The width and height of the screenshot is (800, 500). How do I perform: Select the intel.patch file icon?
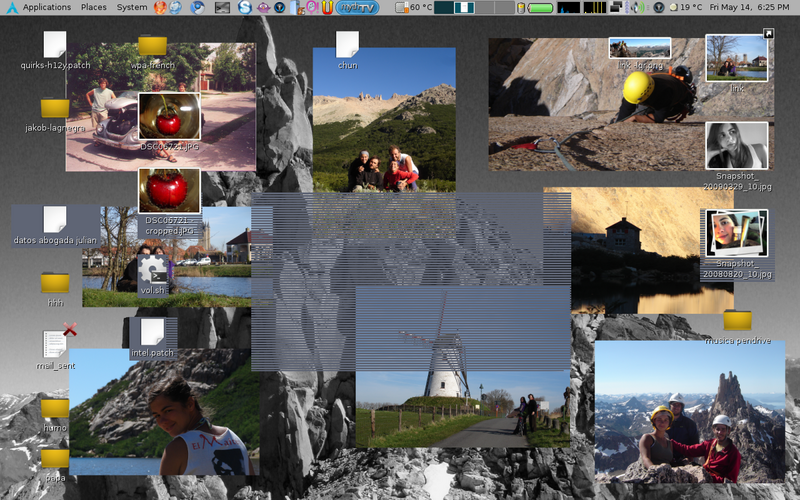point(152,332)
